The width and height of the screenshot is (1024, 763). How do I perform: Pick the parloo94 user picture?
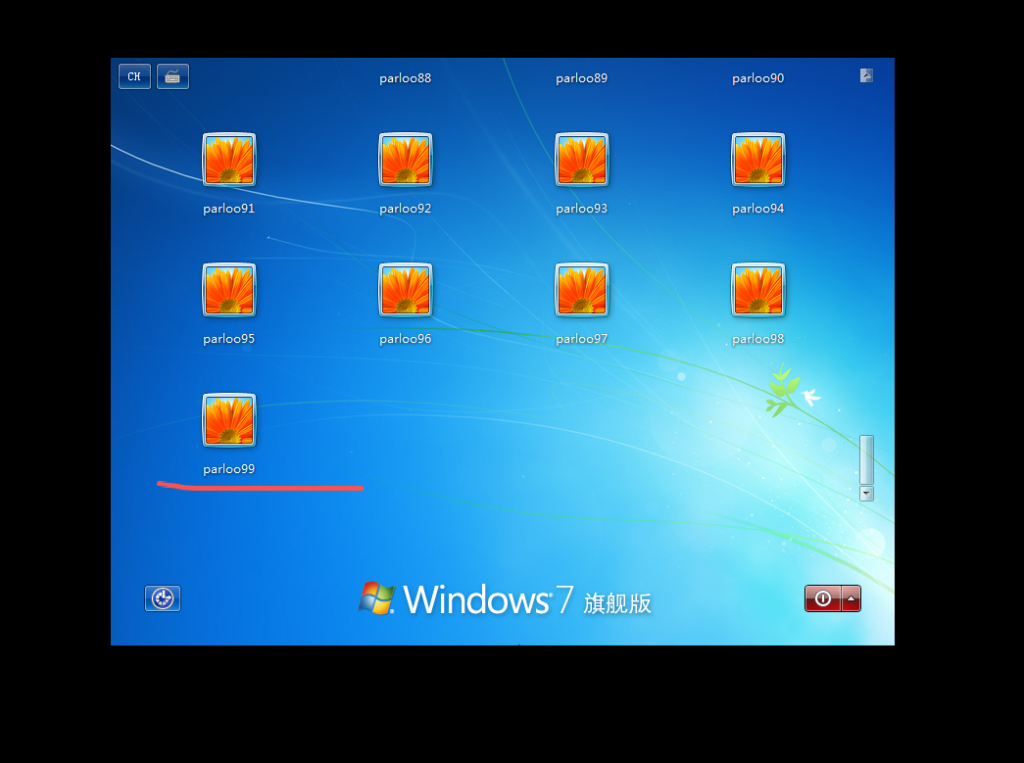[x=758, y=160]
